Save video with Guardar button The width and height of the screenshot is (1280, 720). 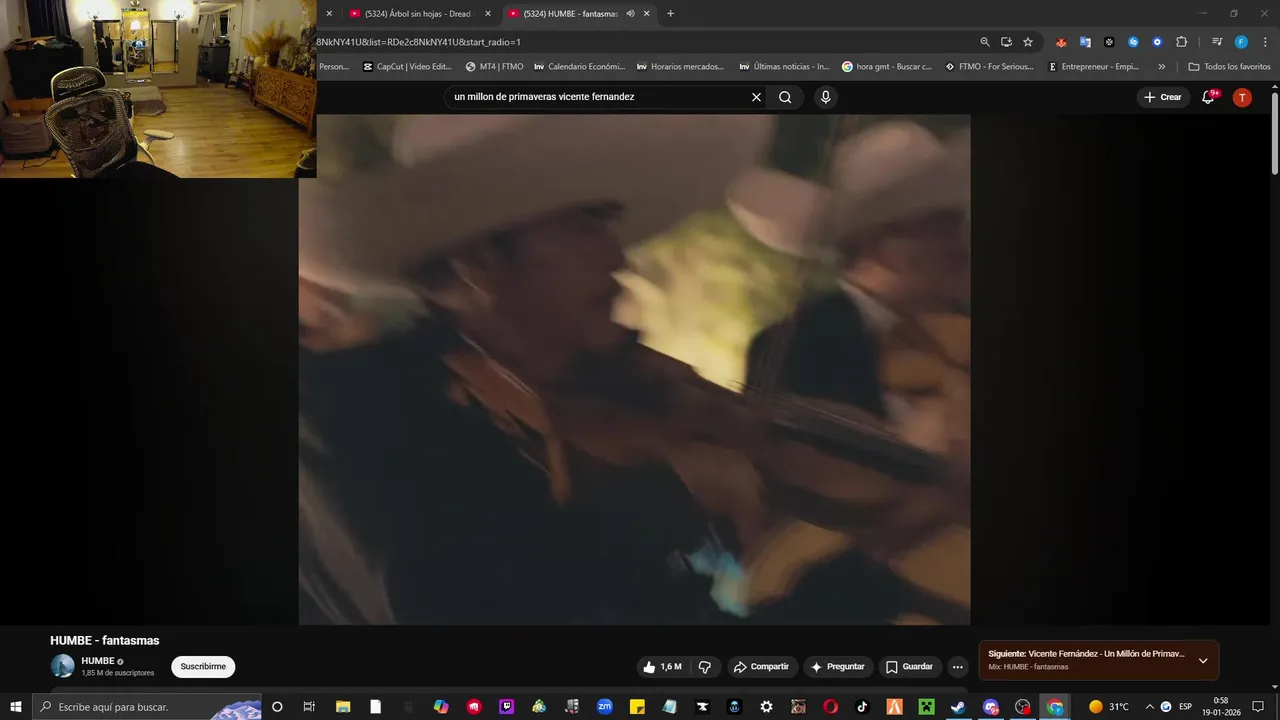[x=909, y=667]
